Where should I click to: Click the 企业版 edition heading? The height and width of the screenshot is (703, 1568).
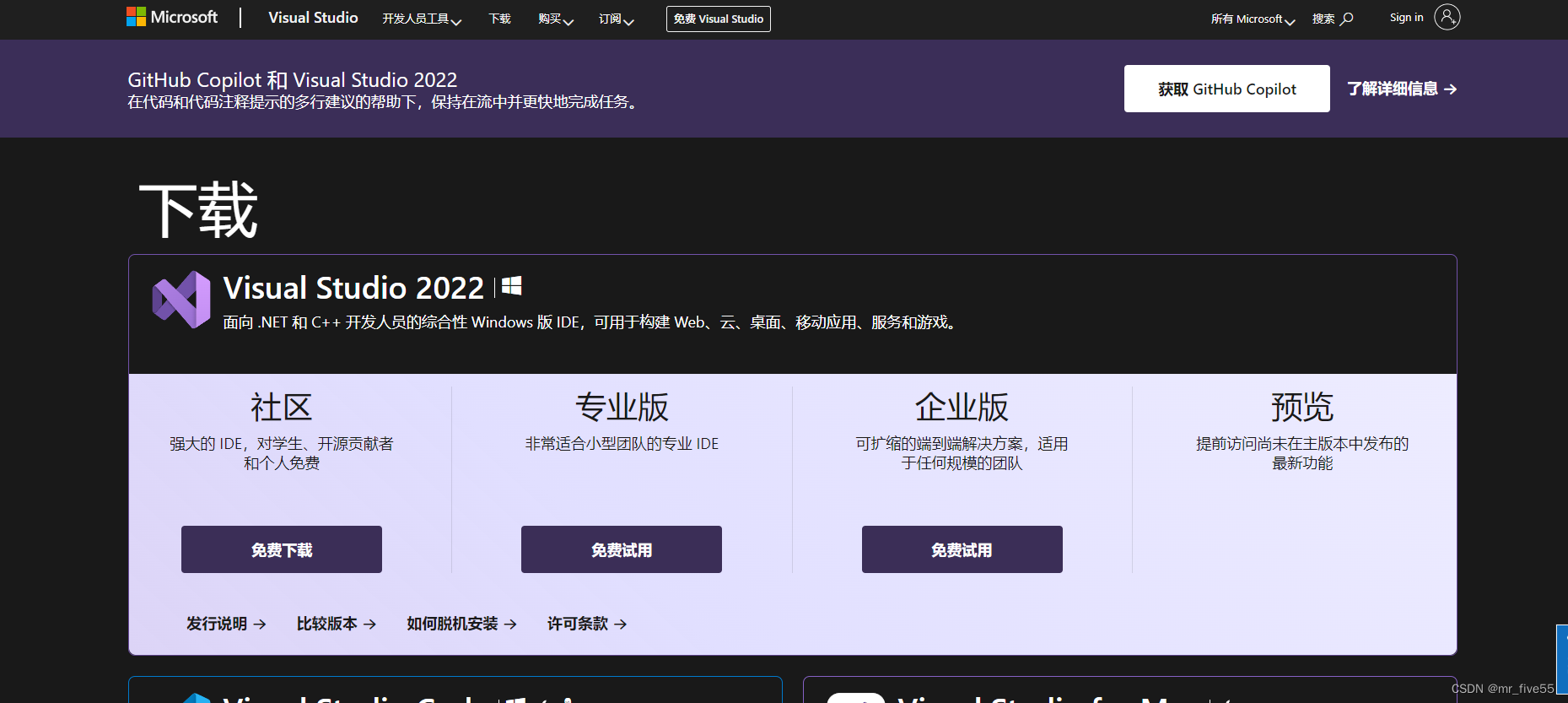pos(962,407)
